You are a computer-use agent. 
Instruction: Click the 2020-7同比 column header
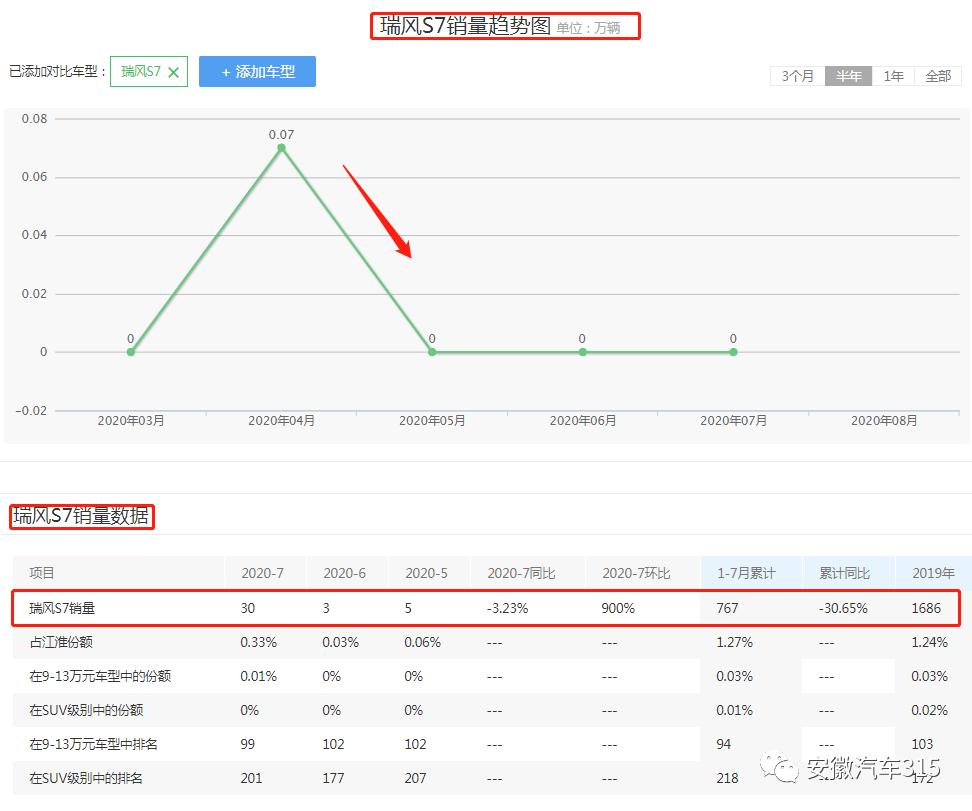pos(520,573)
